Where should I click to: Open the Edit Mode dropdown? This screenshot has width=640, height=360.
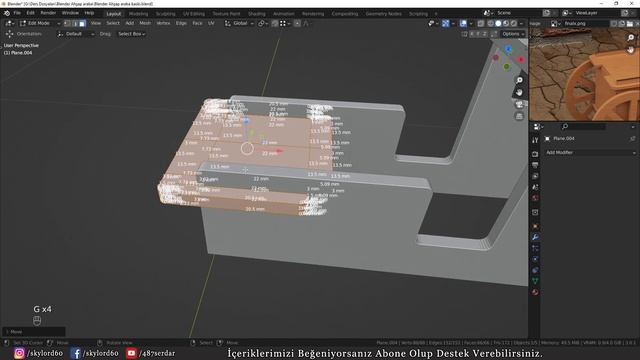pyautogui.click(x=40, y=23)
